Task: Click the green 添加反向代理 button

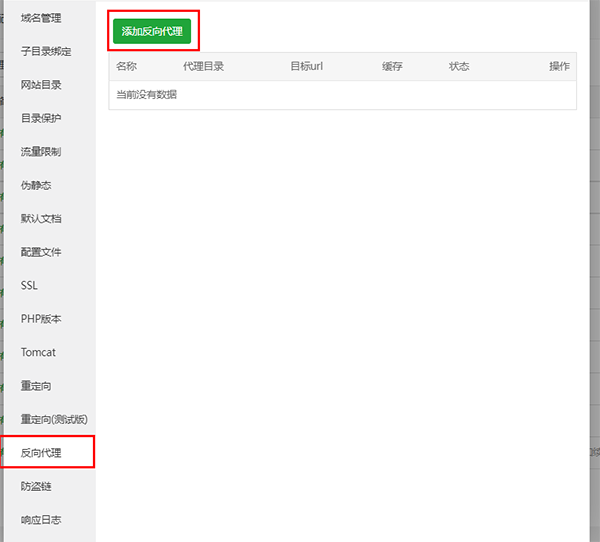Action: pos(152,32)
